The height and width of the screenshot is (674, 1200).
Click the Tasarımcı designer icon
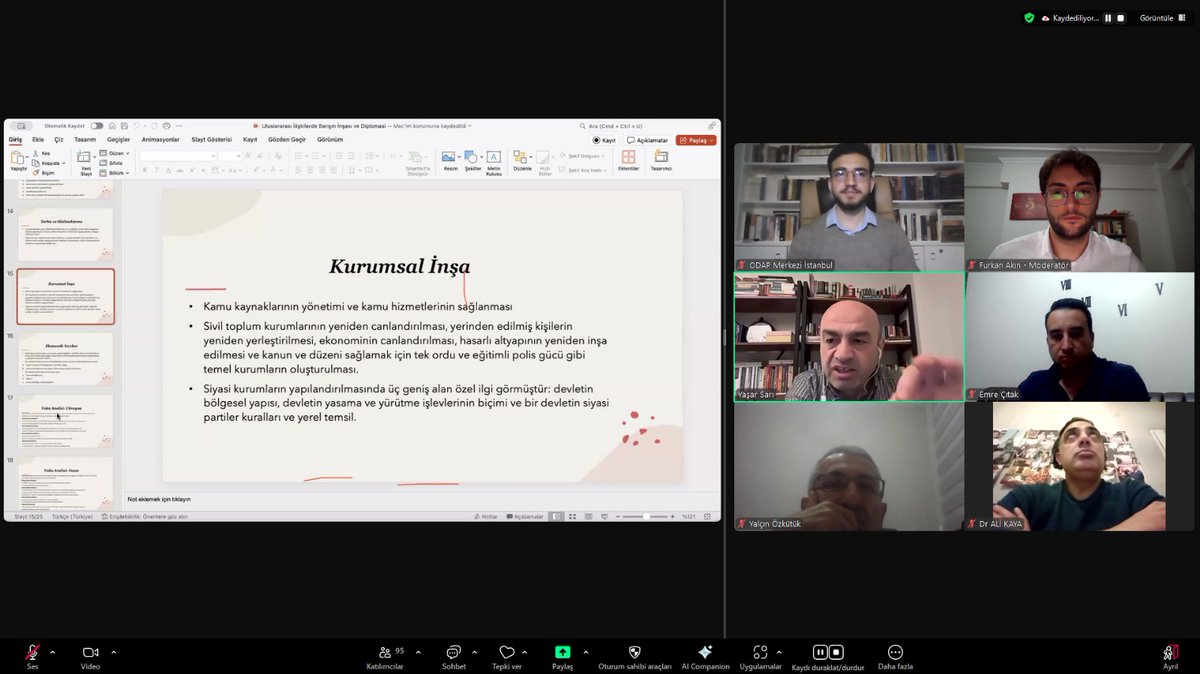coord(661,158)
